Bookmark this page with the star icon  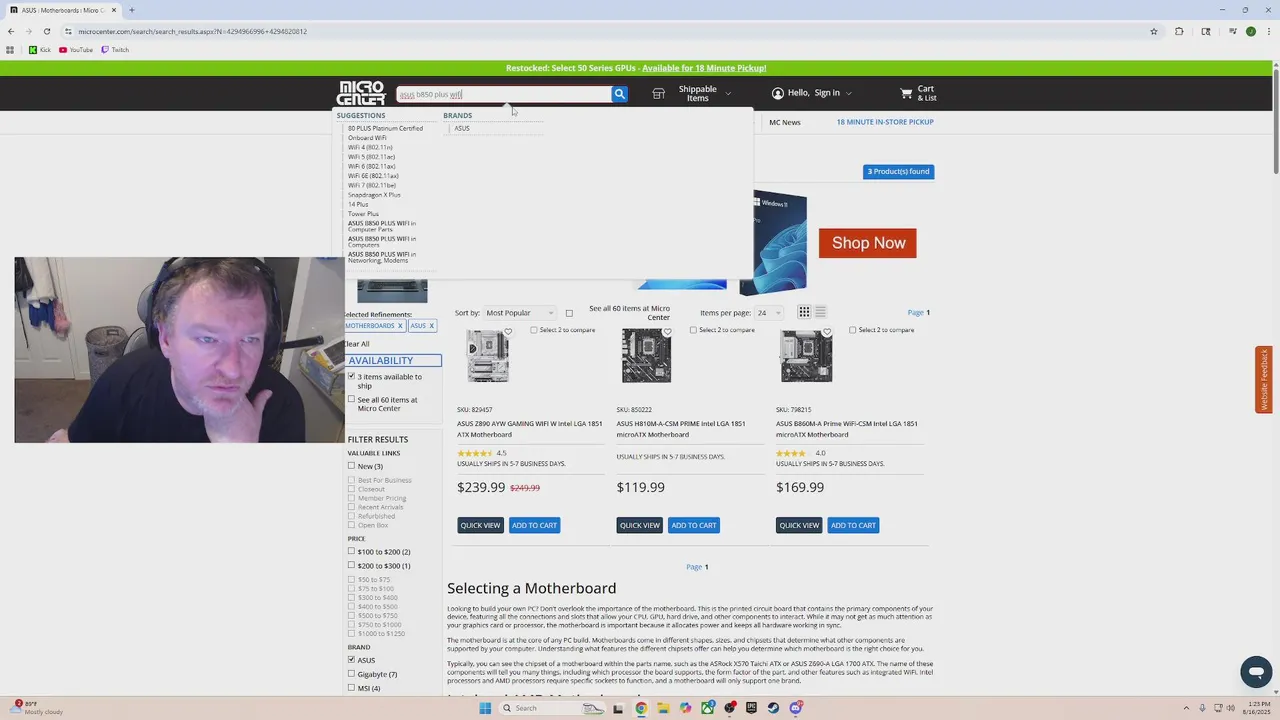pyautogui.click(x=1154, y=31)
